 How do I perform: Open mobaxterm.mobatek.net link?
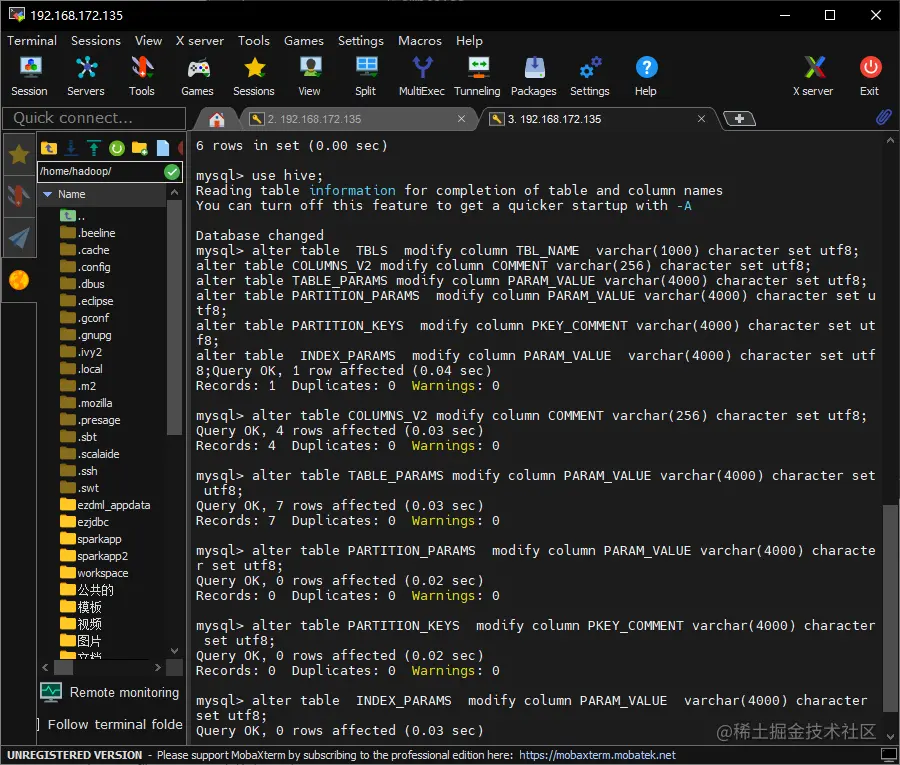pyautogui.click(x=597, y=755)
